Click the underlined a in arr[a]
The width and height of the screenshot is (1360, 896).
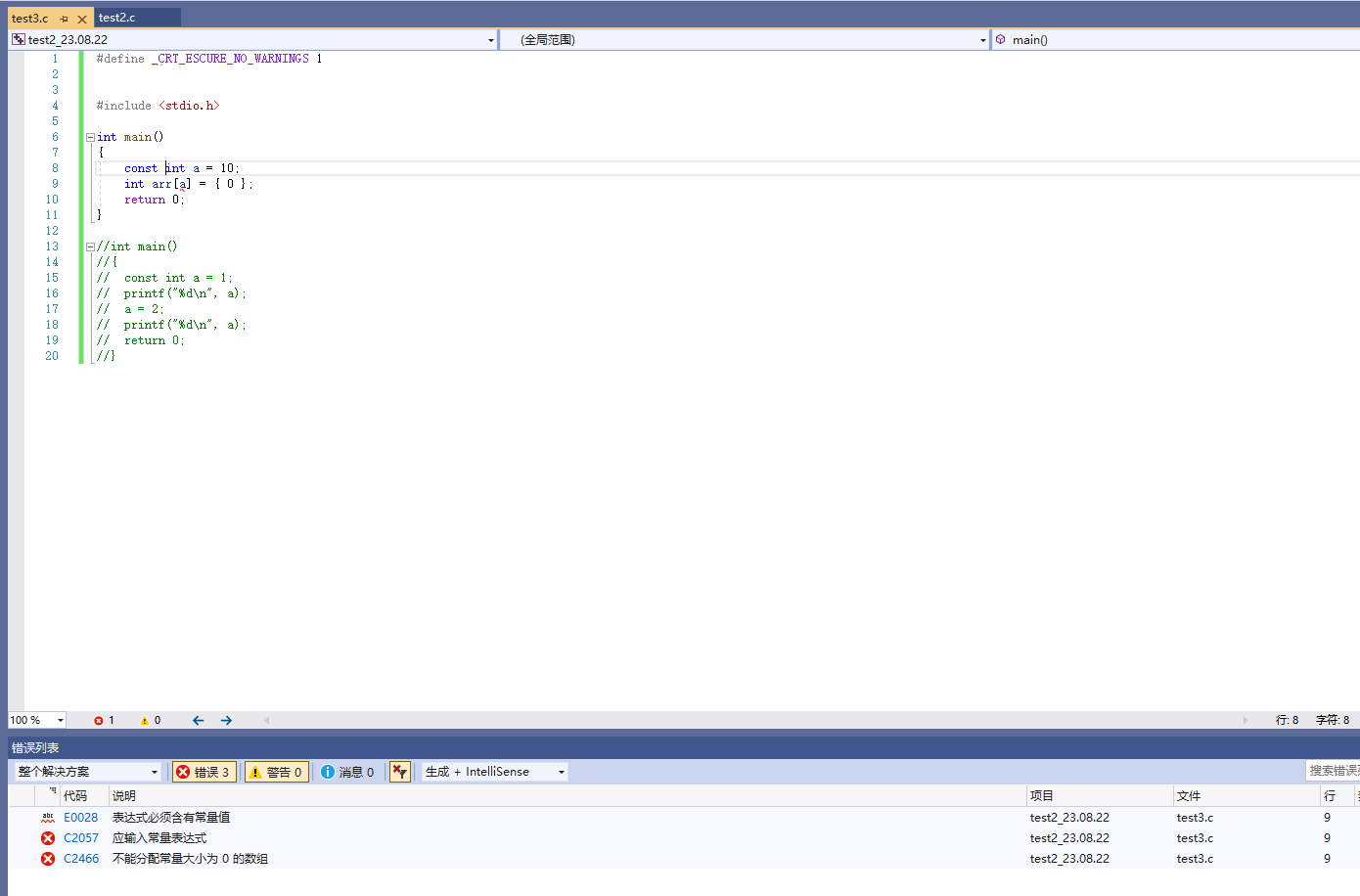point(183,184)
